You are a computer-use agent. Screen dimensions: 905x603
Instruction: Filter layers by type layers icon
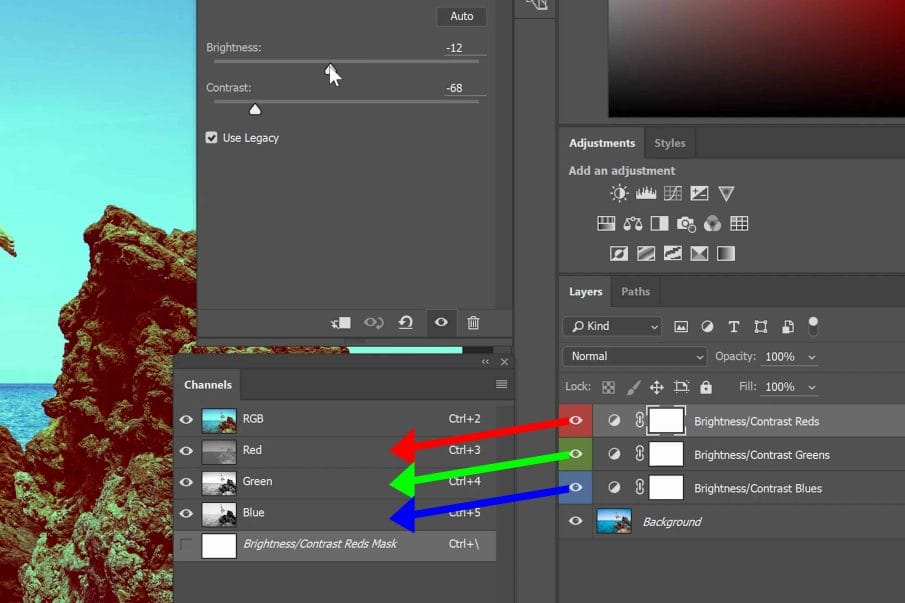734,327
